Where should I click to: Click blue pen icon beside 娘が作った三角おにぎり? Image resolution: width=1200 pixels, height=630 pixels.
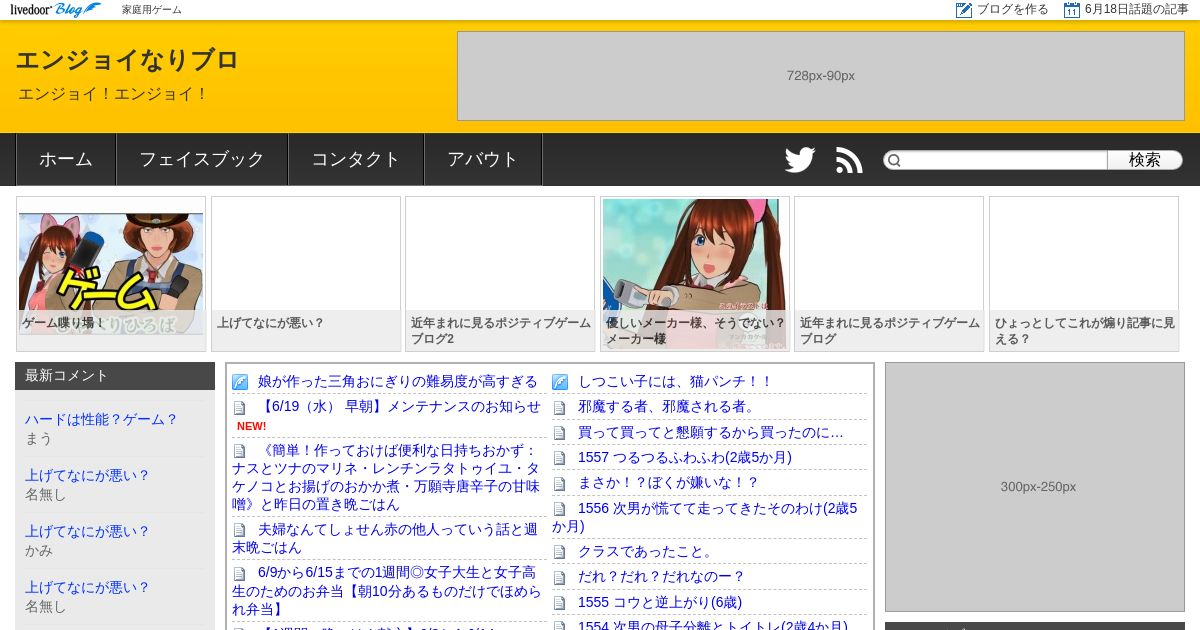[x=240, y=382]
